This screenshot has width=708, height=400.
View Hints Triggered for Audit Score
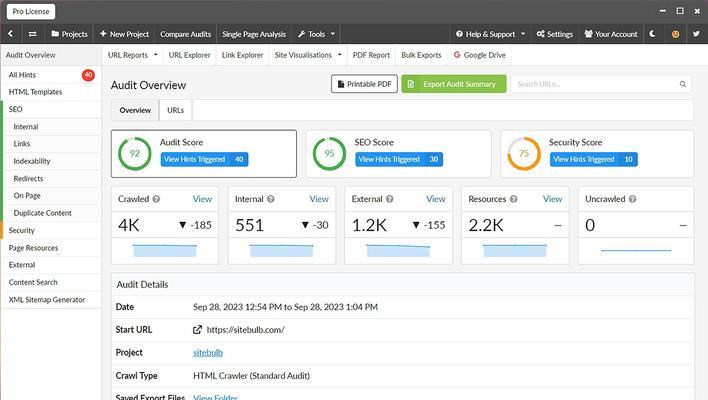point(204,159)
